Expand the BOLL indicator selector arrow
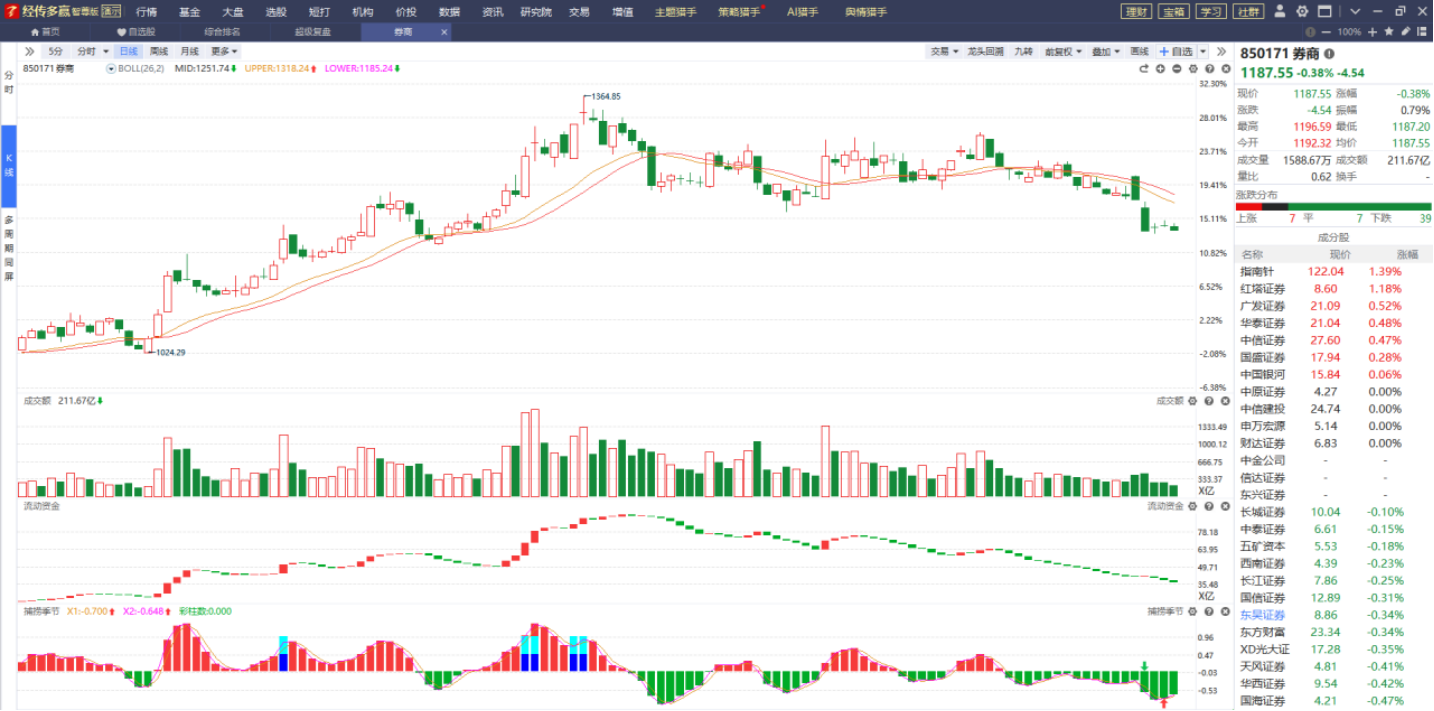Viewport: 1434px width, 711px height. click(x=111, y=69)
